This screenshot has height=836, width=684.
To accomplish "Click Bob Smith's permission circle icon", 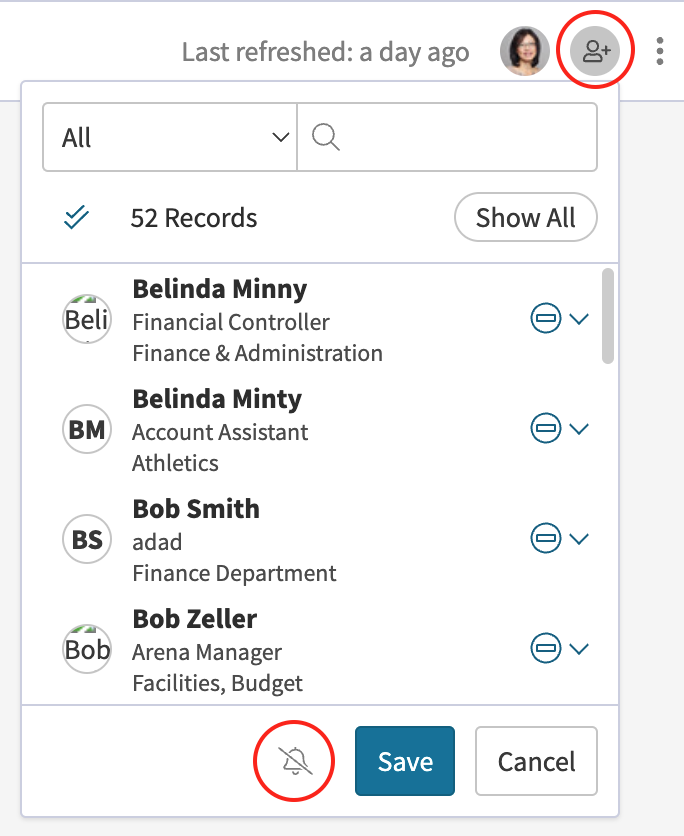I will click(545, 538).
